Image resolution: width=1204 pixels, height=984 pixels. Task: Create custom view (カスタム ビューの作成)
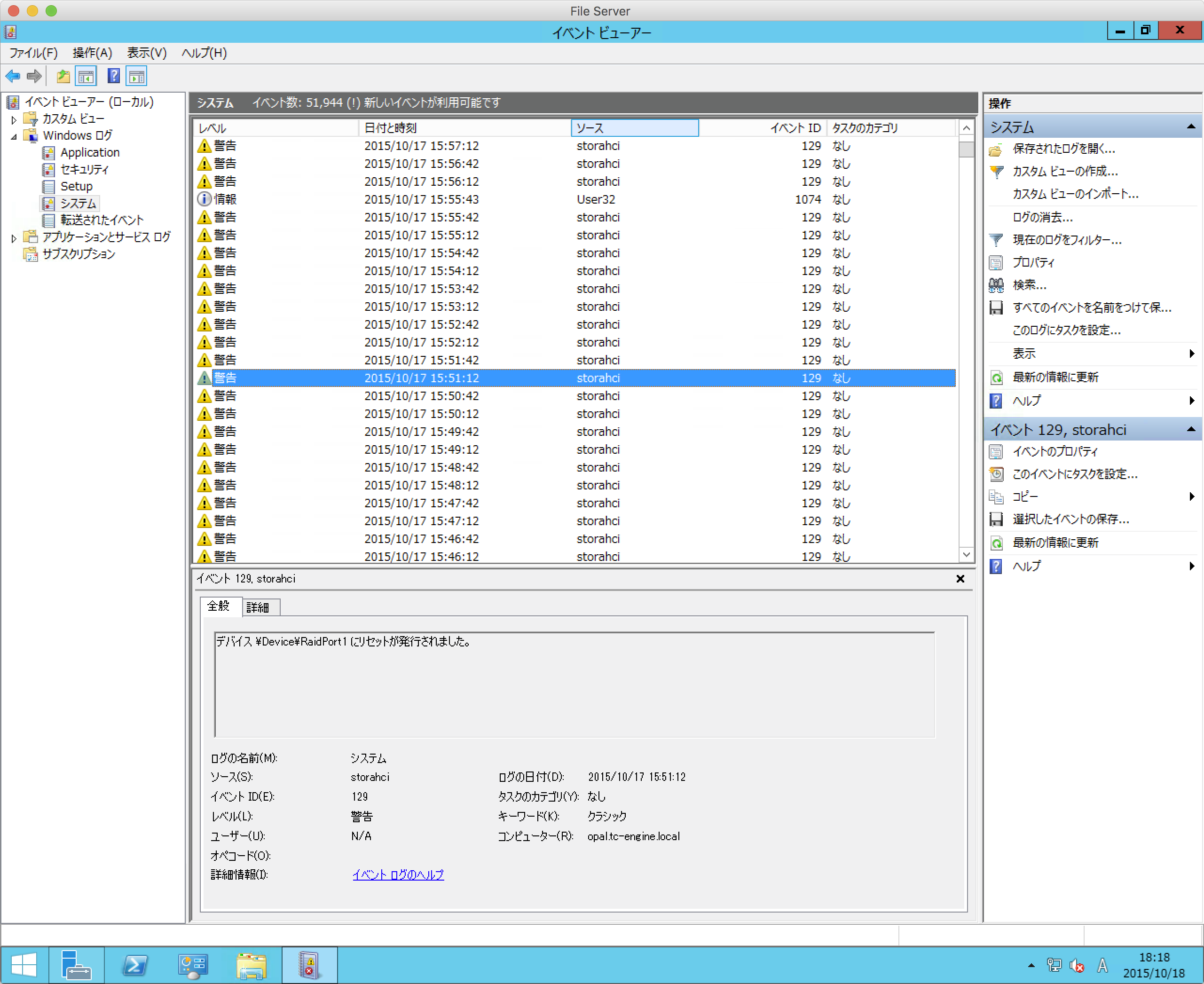pos(1064,171)
